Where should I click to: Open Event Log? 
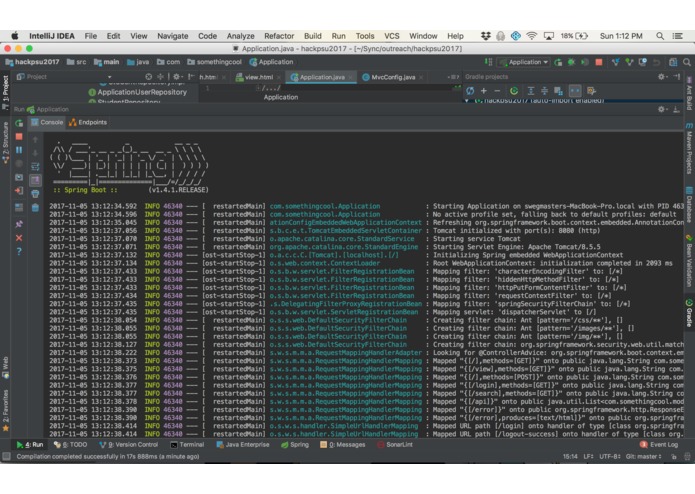pyautogui.click(x=659, y=444)
